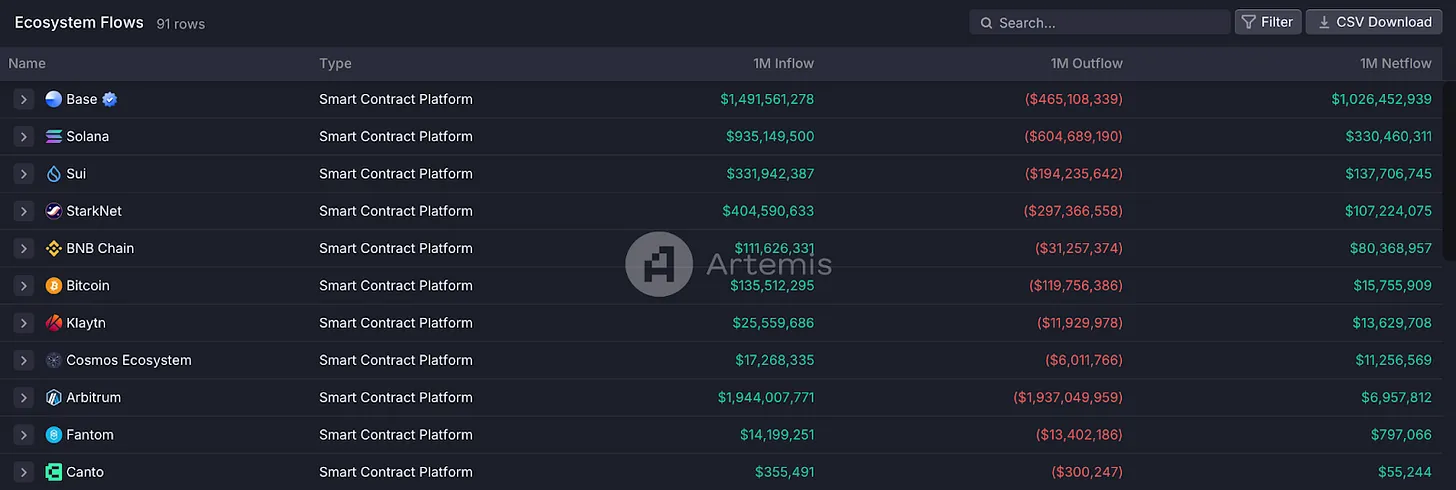The width and height of the screenshot is (1456, 490).
Task: Select Fantom netflow value $797,066
Action: (1402, 435)
